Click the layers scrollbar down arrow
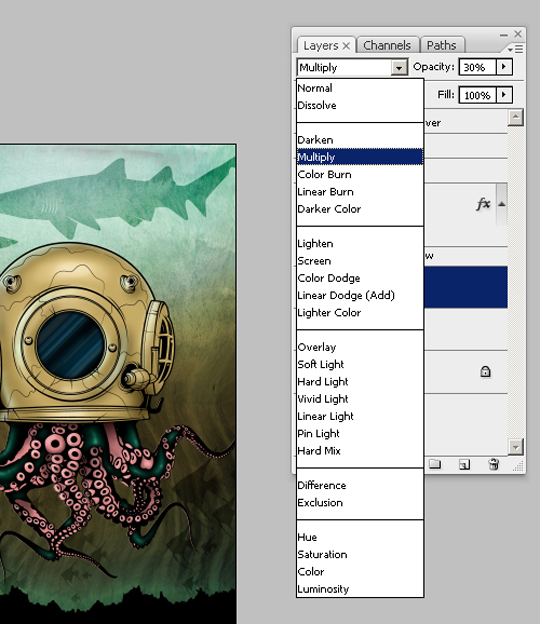The image size is (540, 624). click(515, 447)
